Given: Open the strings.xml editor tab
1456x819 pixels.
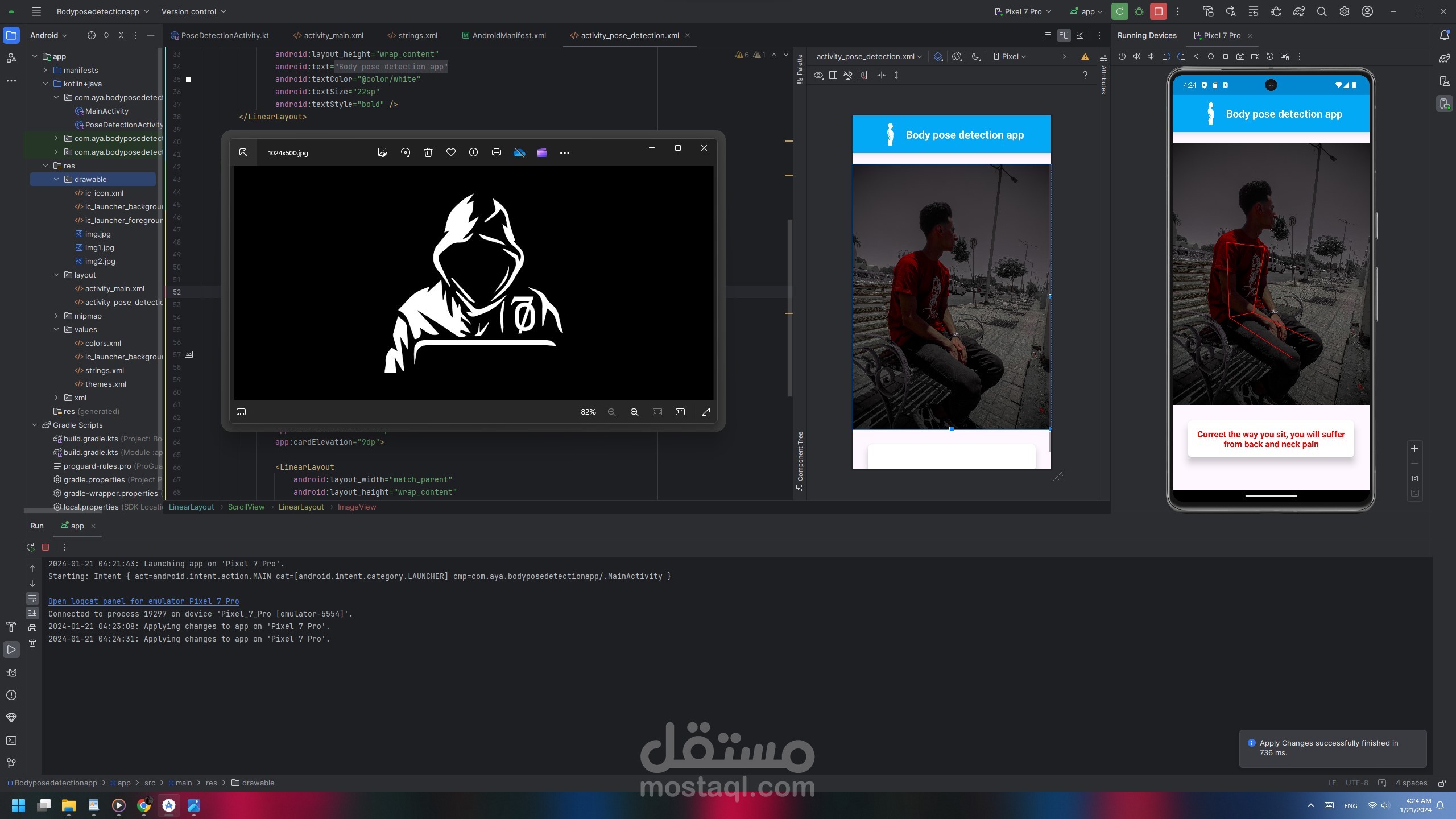Looking at the screenshot, I should (x=417, y=35).
